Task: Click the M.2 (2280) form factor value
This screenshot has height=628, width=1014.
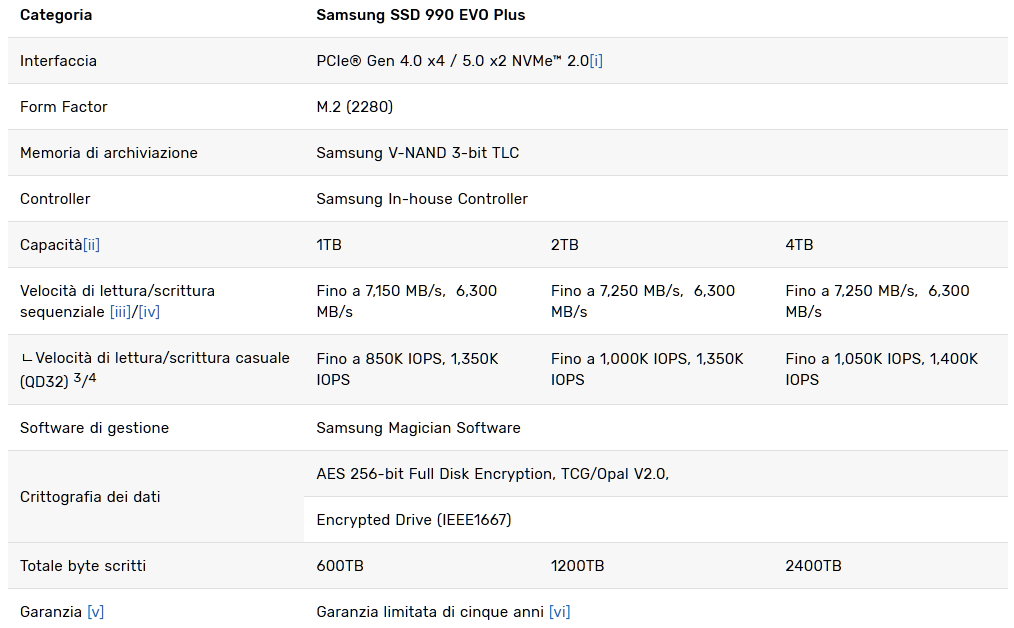Action: point(354,107)
